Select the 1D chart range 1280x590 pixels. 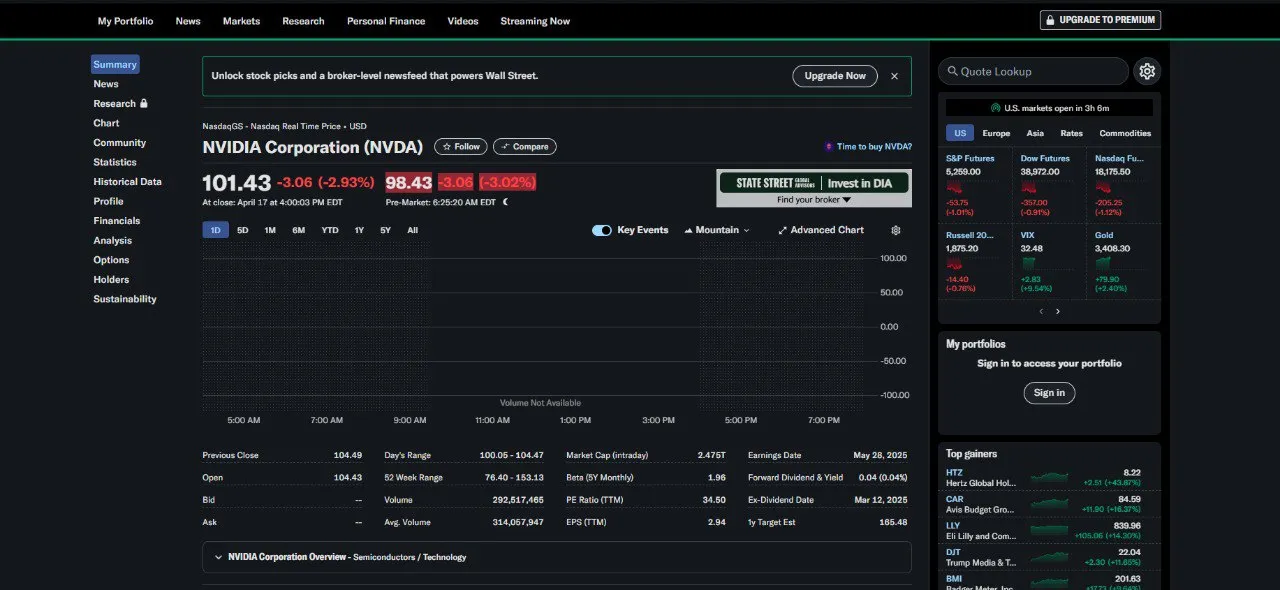pyautogui.click(x=216, y=230)
